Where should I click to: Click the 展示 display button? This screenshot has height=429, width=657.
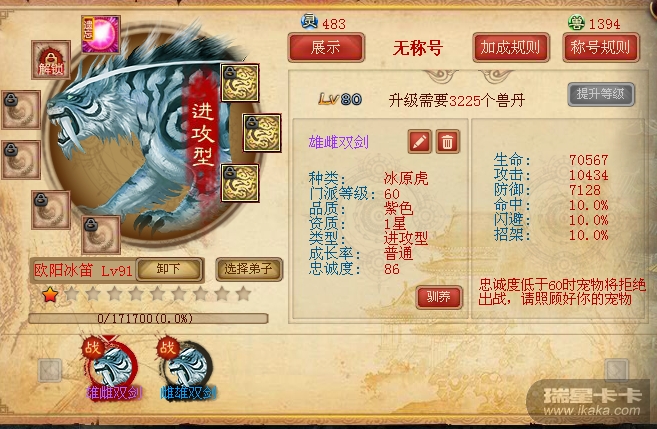326,47
